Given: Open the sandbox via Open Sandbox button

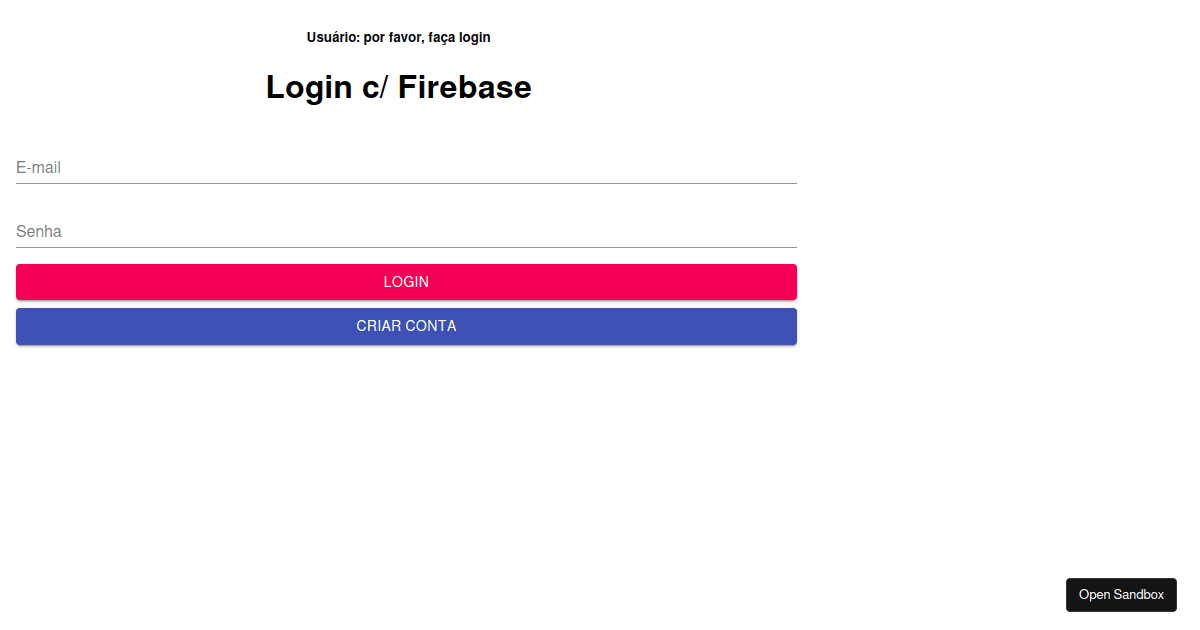Looking at the screenshot, I should tap(1121, 594).
